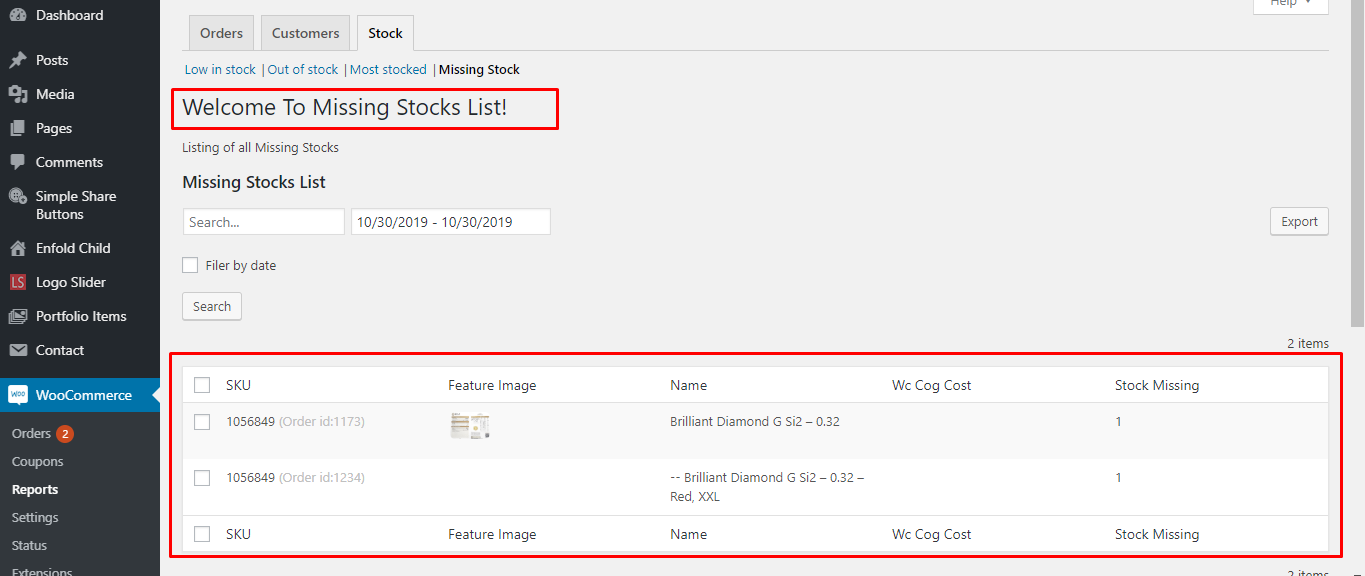Click the Brilliant Diamond product thumbnail
Image resolution: width=1365 pixels, height=576 pixels.
469,426
